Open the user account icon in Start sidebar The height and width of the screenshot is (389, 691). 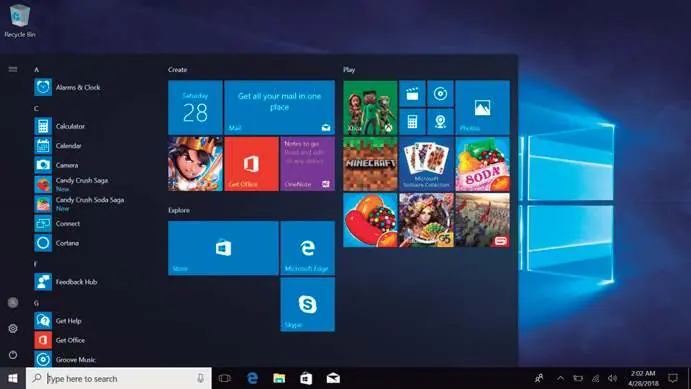pyautogui.click(x=13, y=303)
